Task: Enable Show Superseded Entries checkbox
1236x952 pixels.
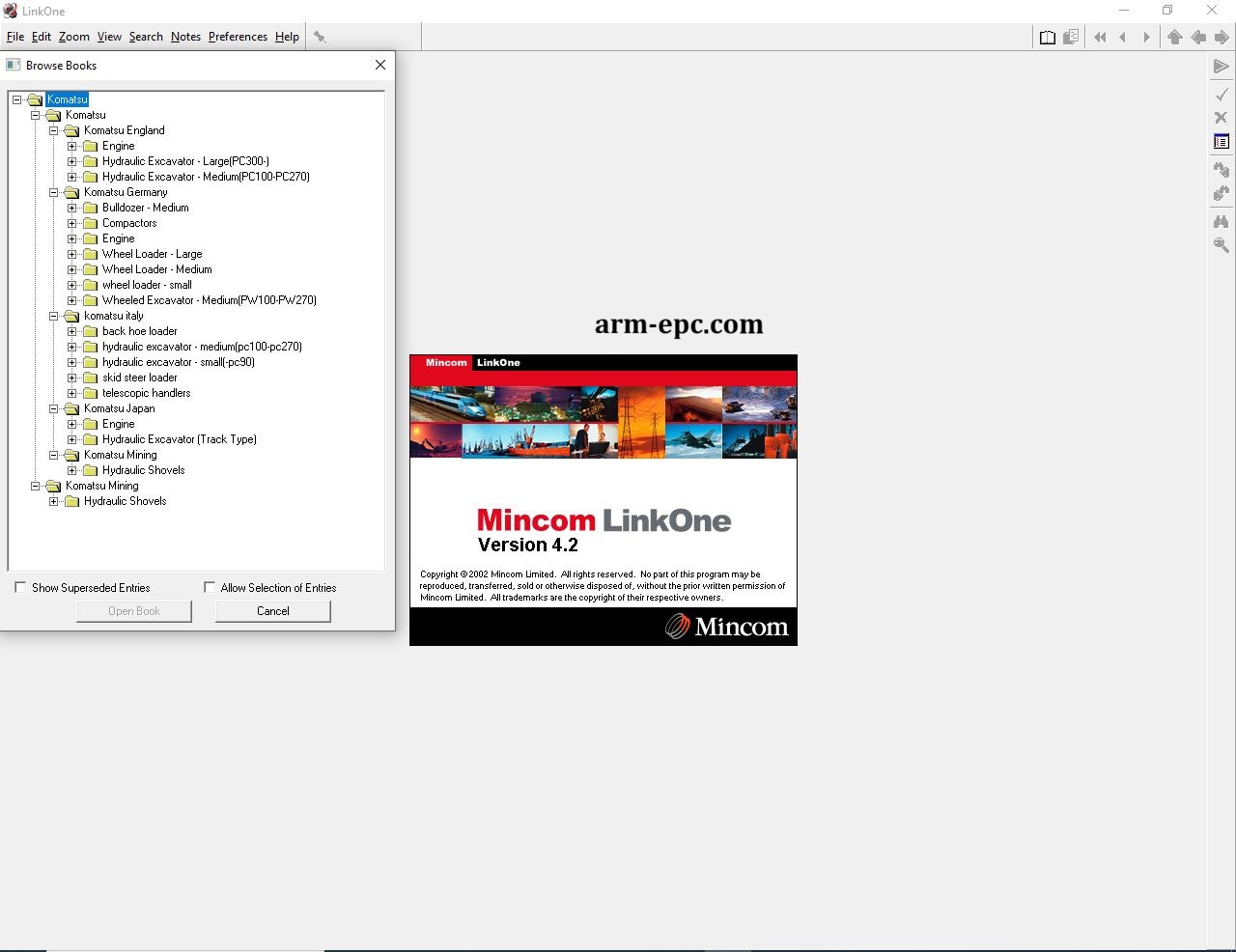Action: [x=20, y=587]
